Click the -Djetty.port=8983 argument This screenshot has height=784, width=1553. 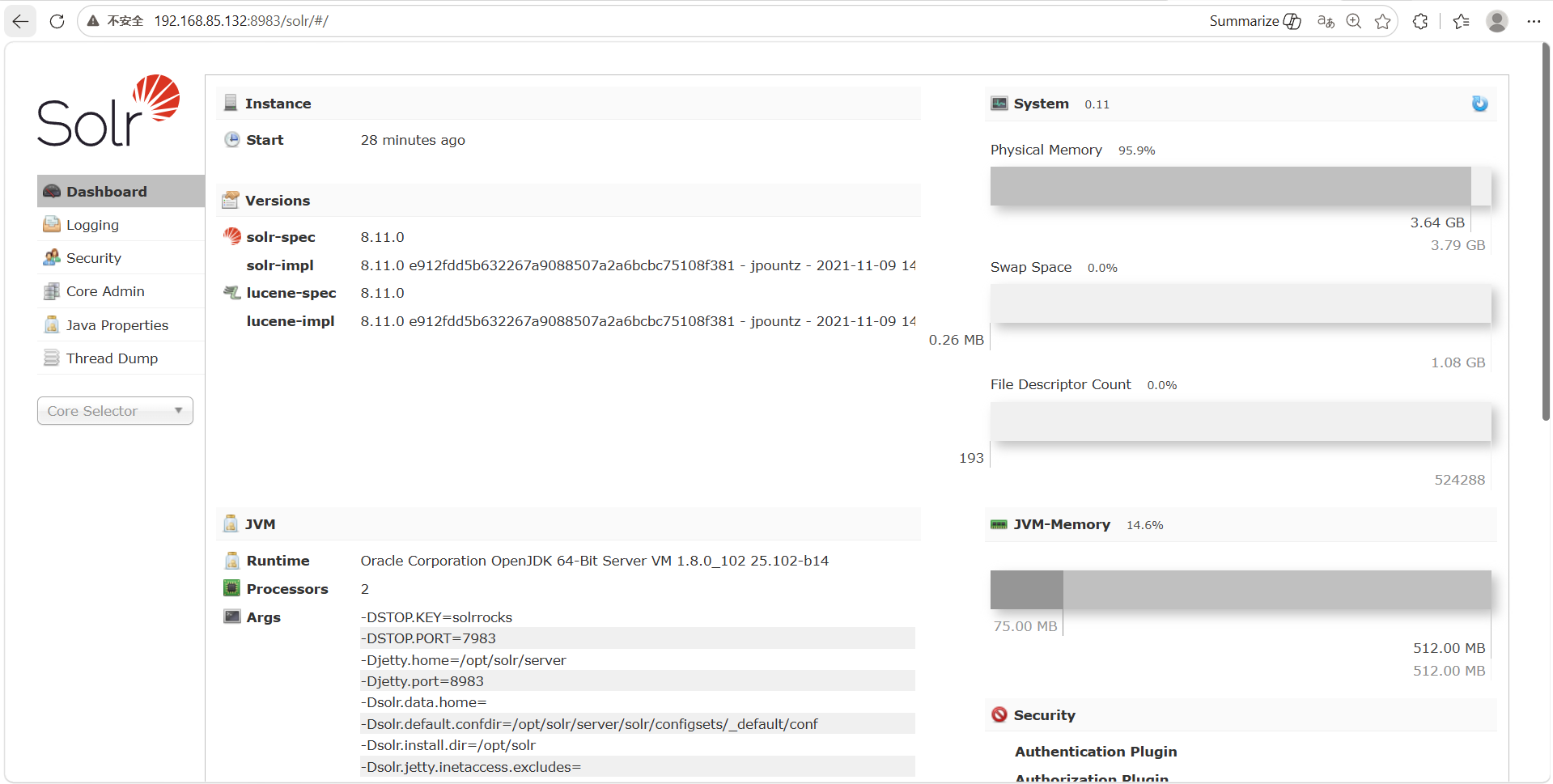[x=422, y=681]
